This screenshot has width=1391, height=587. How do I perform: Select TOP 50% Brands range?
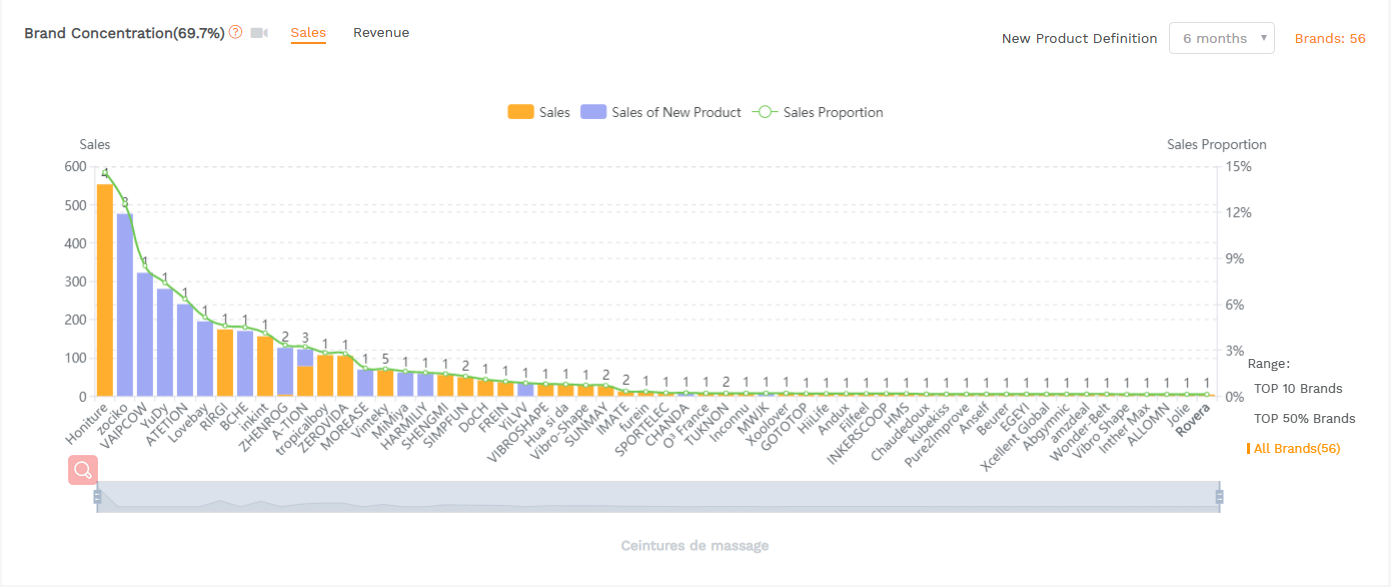(x=1305, y=418)
